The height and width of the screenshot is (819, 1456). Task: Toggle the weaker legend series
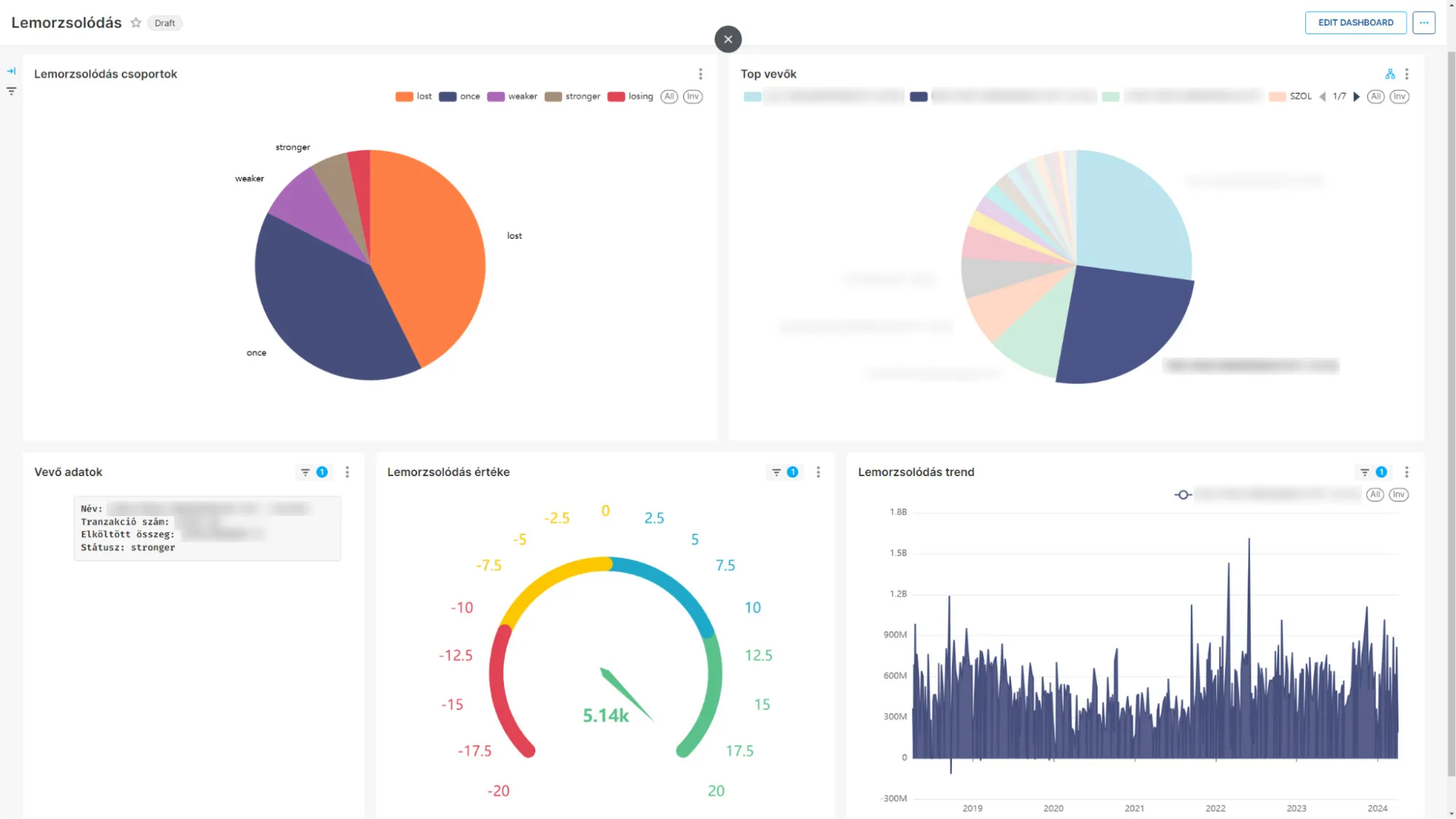513,96
